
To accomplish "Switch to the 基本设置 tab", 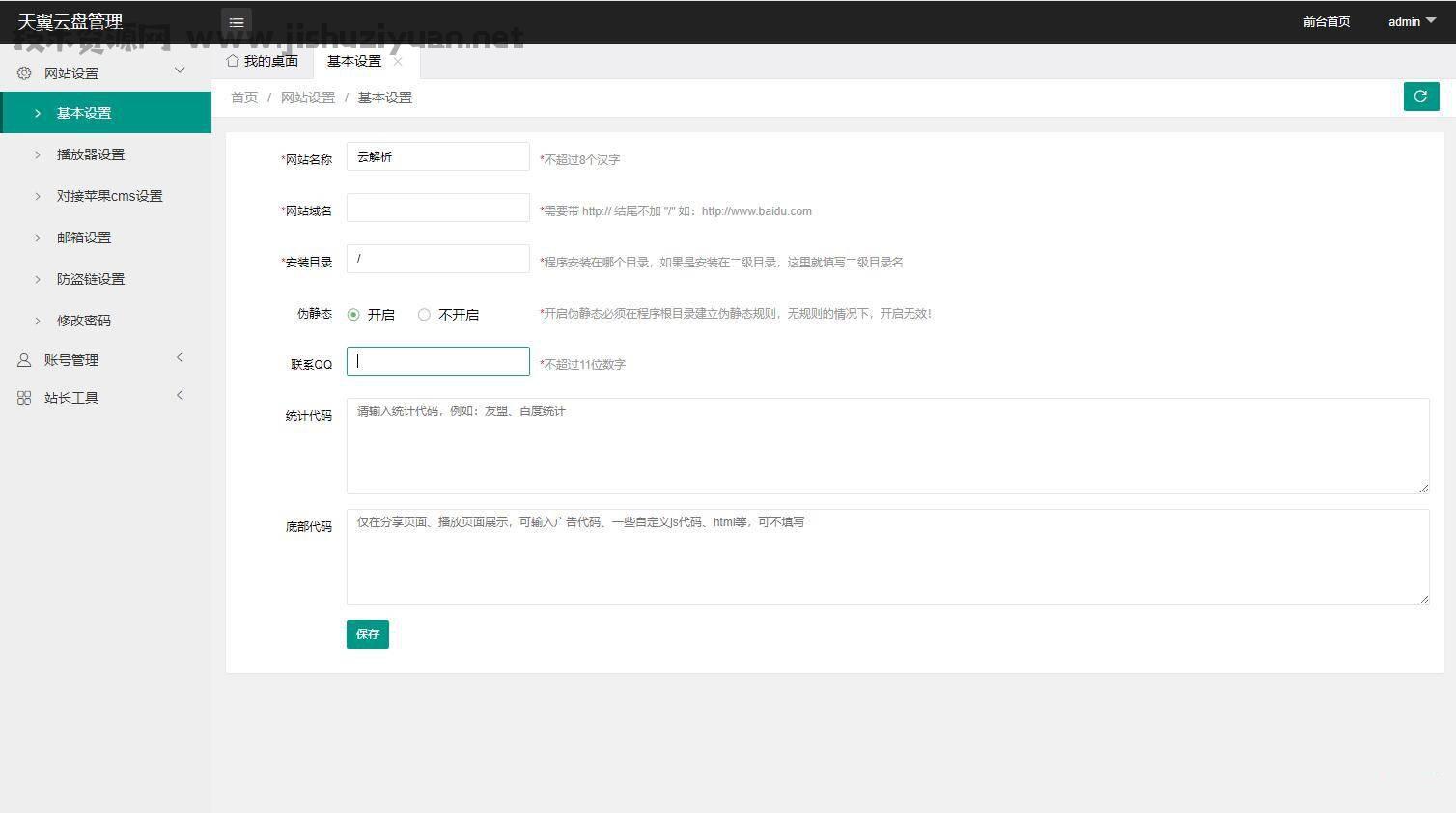I will coord(365,61).
